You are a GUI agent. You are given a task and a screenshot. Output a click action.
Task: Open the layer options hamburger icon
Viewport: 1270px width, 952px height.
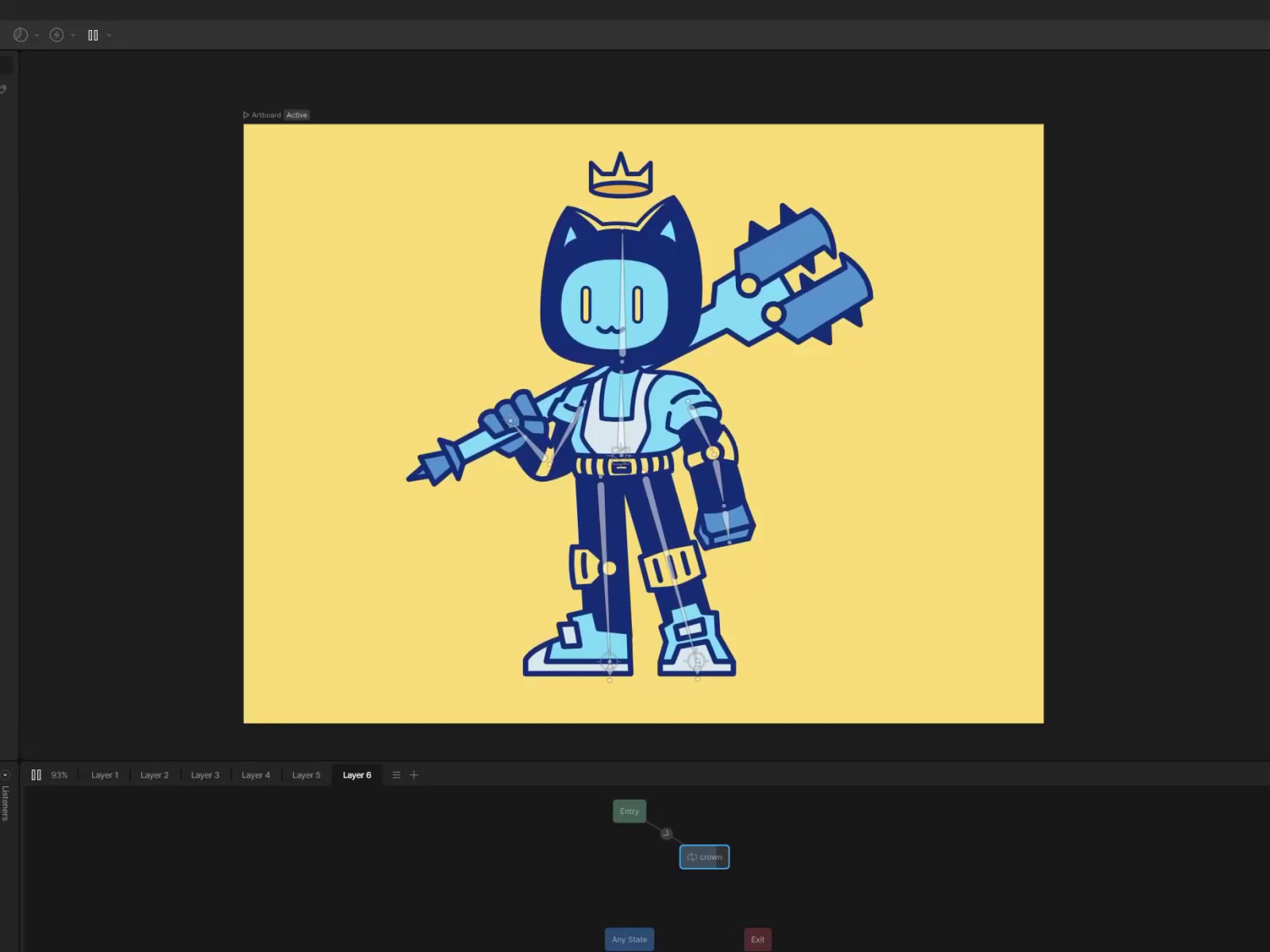[x=395, y=774]
